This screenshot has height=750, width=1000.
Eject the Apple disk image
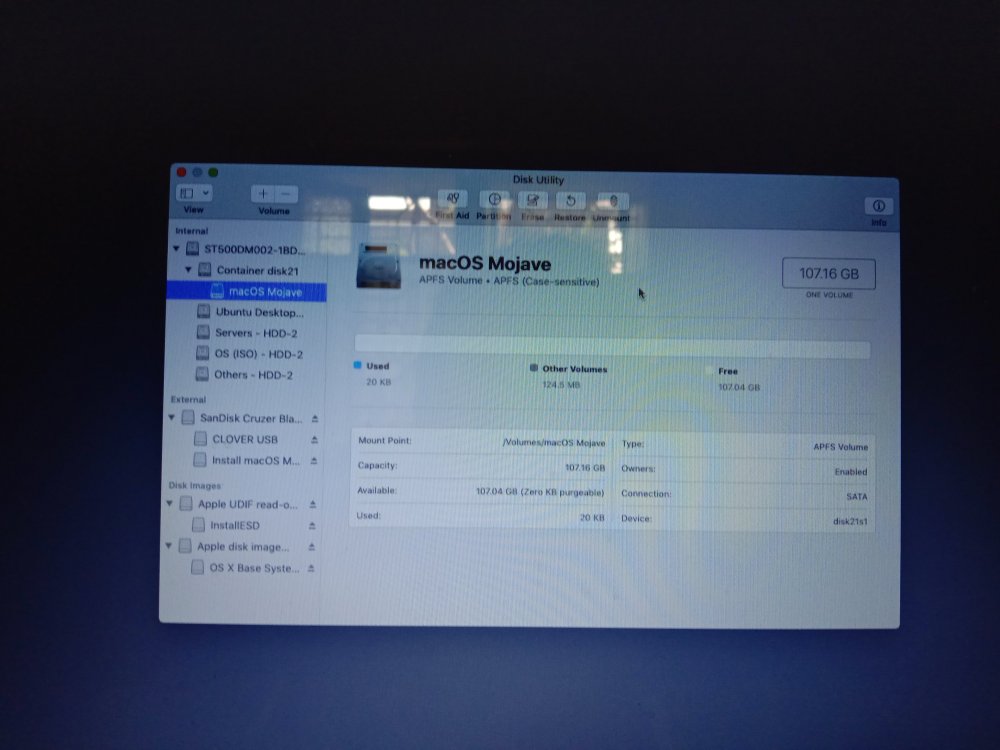click(312, 547)
